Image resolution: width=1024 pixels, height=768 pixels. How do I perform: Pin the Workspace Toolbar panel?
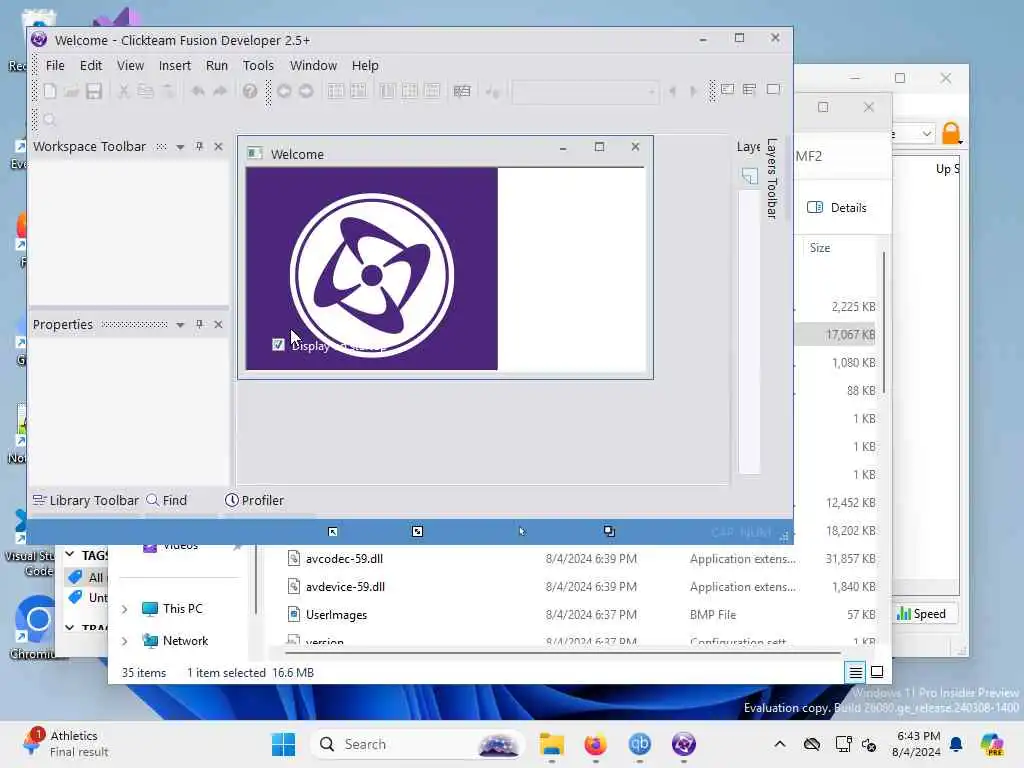pos(199,146)
